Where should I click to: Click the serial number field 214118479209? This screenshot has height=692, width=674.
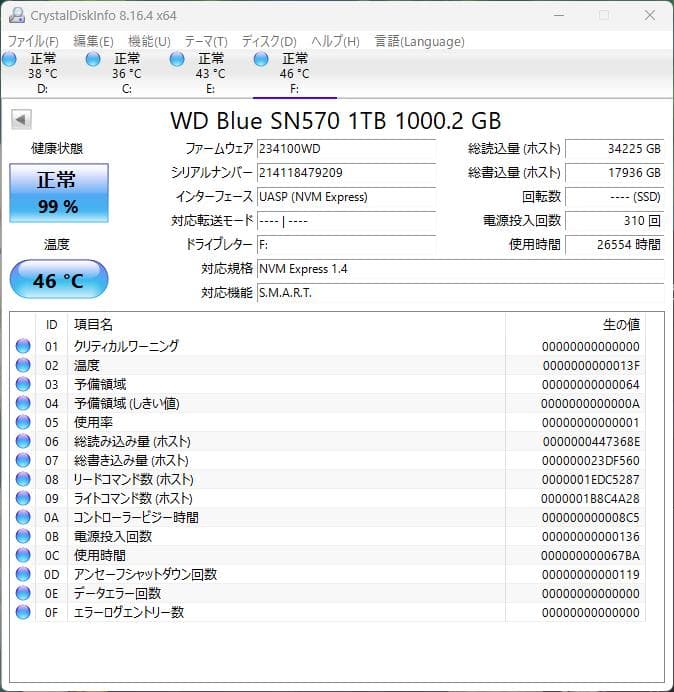point(346,173)
